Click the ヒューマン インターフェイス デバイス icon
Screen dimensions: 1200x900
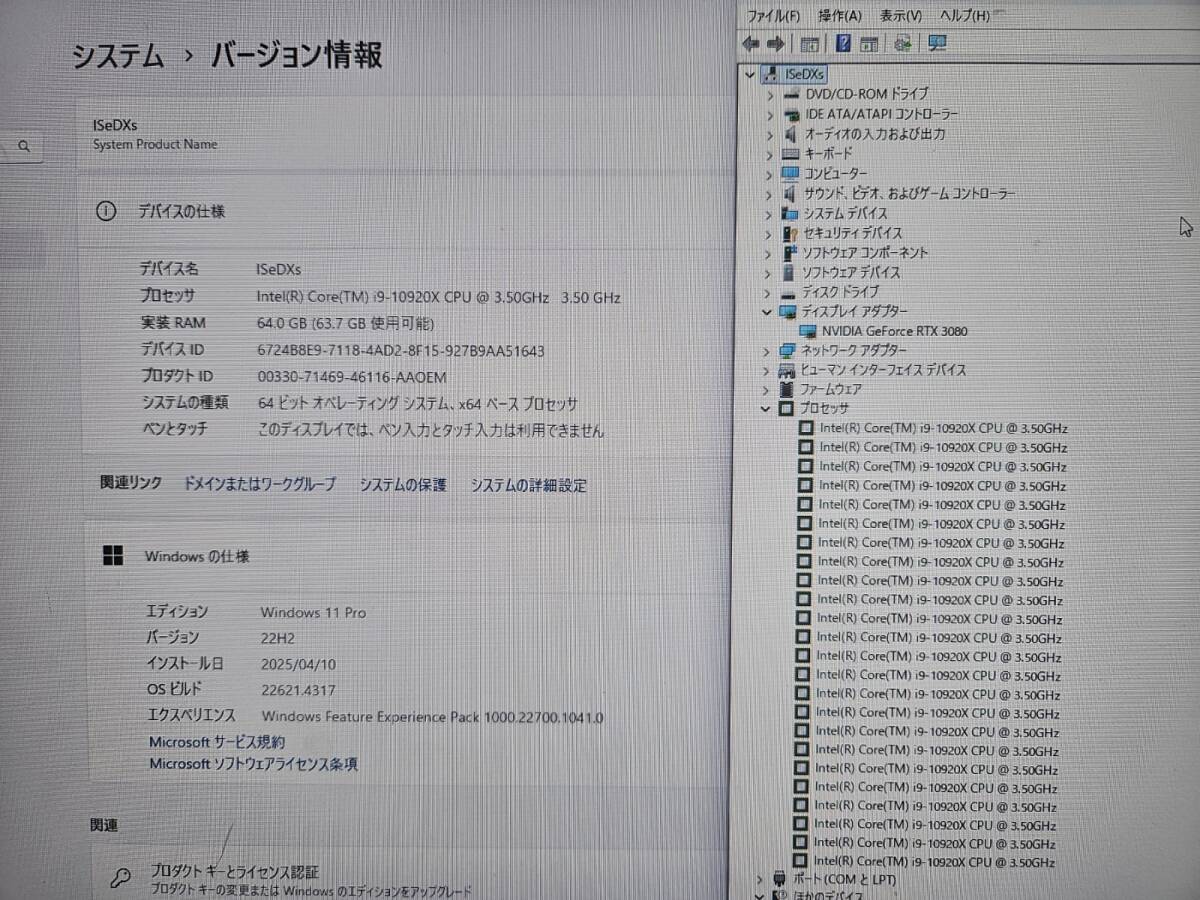pos(786,370)
